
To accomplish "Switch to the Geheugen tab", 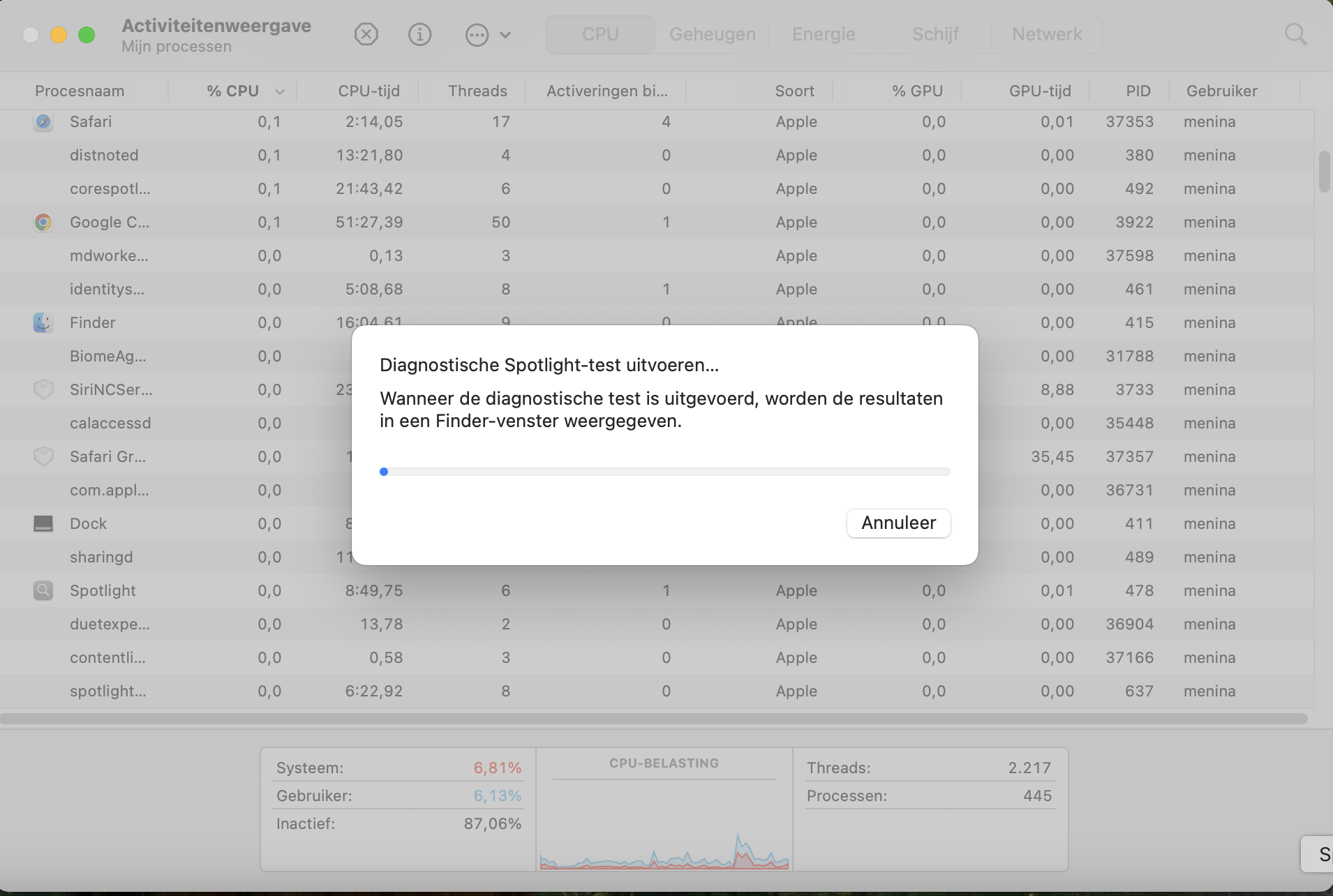I will click(711, 33).
